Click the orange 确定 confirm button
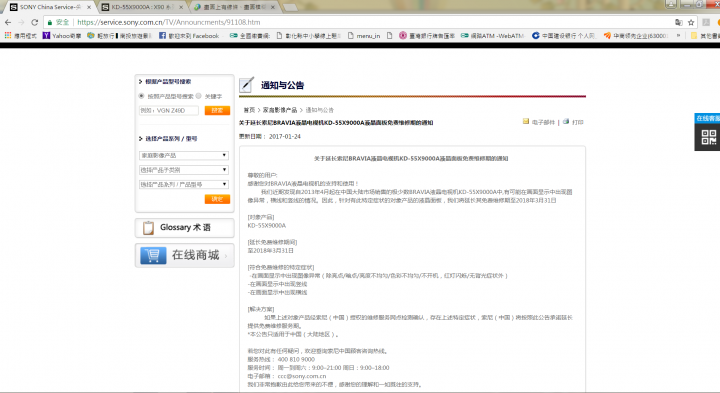The height and width of the screenshot is (393, 720). click(217, 199)
